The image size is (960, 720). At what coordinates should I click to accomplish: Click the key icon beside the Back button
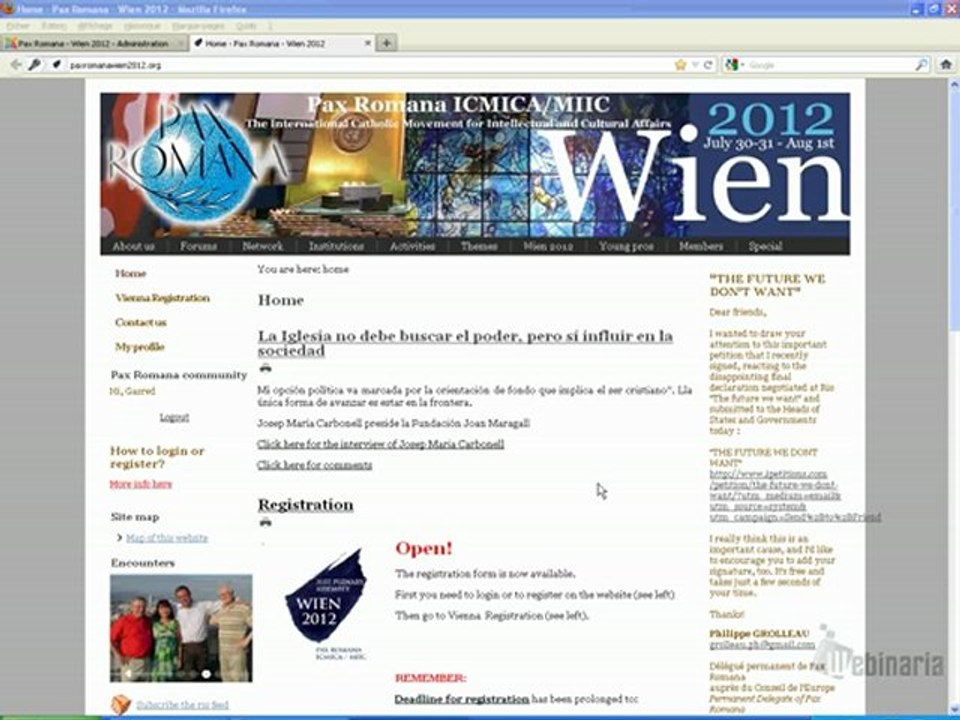click(35, 64)
